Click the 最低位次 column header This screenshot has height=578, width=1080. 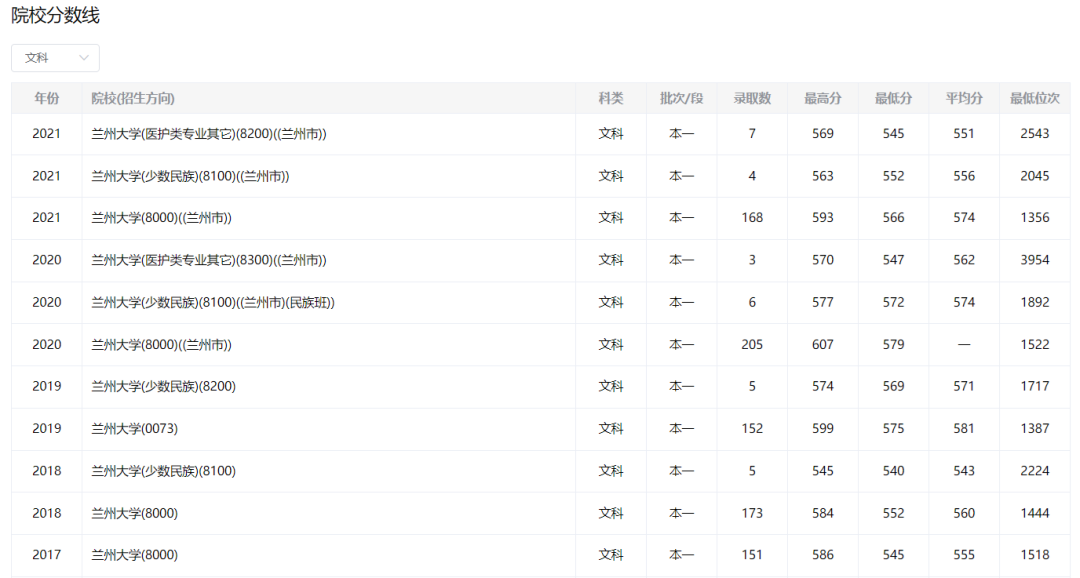click(1034, 98)
